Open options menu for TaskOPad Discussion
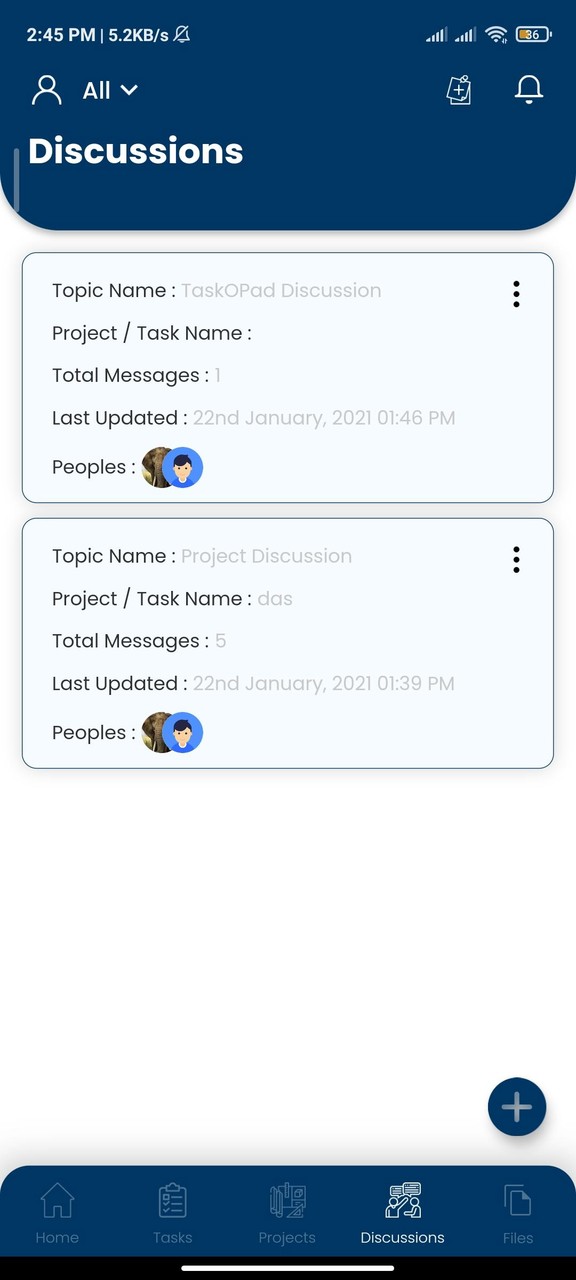This screenshot has width=576, height=1280. point(516,294)
